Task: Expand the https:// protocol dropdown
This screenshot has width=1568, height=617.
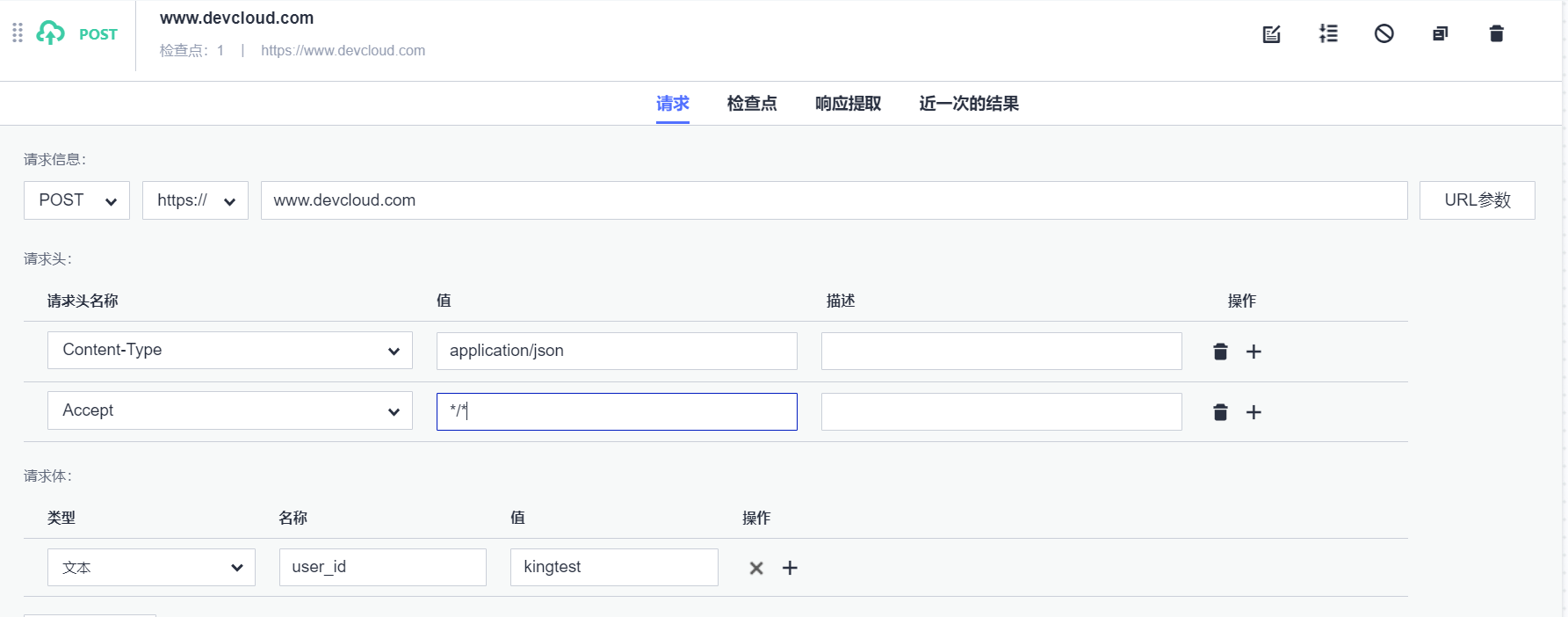Action: pyautogui.click(x=195, y=200)
